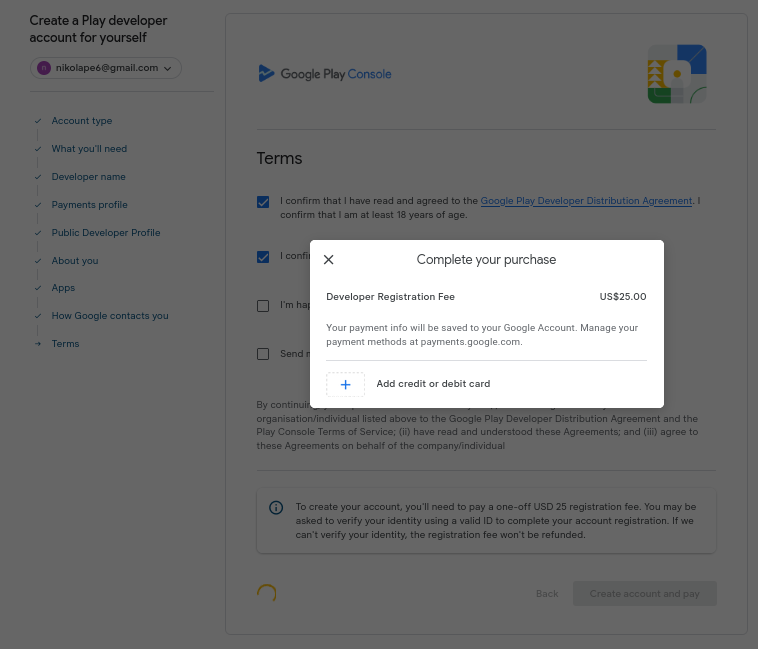Click the Google Play Console logo
The height and width of the screenshot is (649, 758).
pyautogui.click(x=325, y=74)
